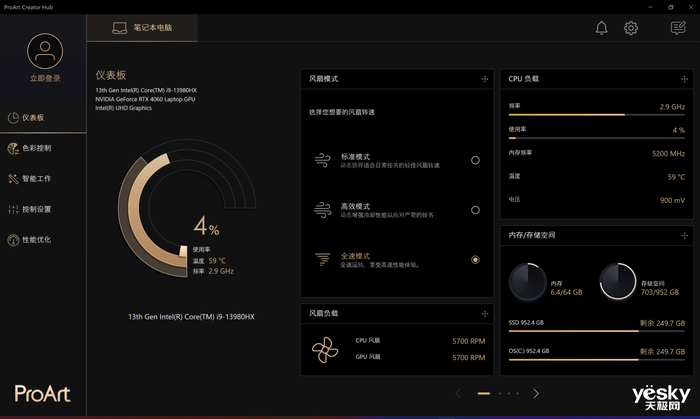Click the user profile avatar icon
Viewport: 700px width, 419px height.
point(45,51)
